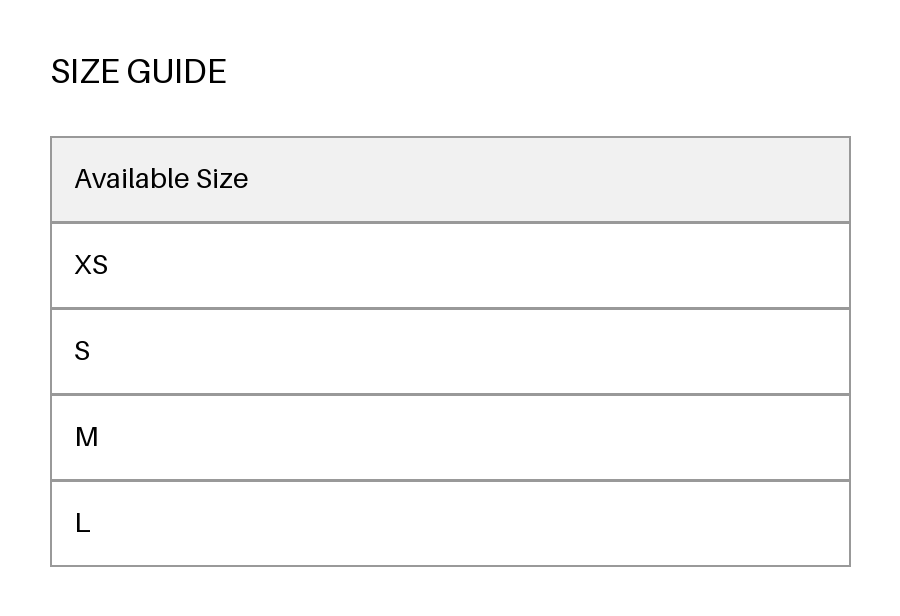Choose the L size row
The width and height of the screenshot is (900, 616).
point(451,524)
